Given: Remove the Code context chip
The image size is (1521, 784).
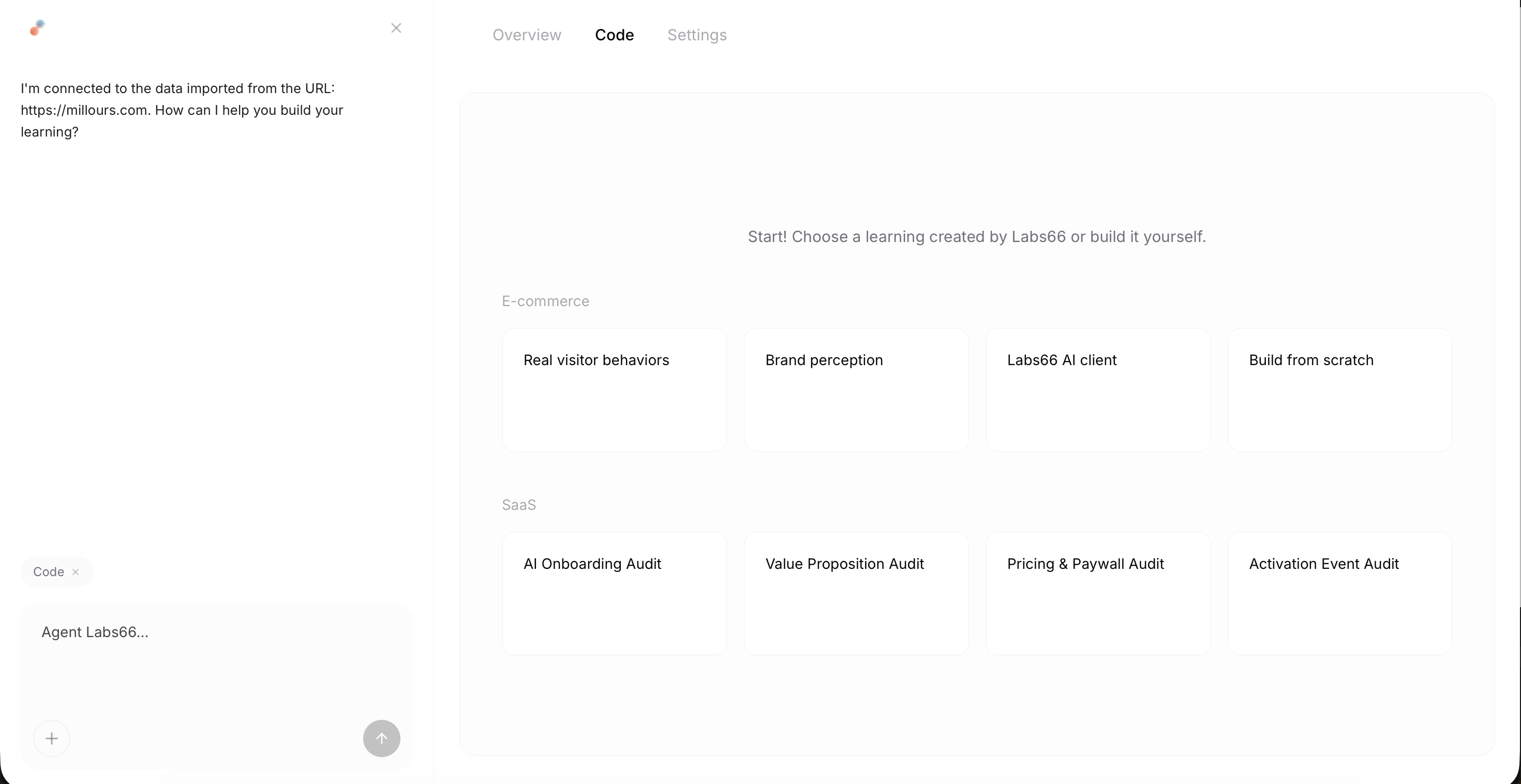Looking at the screenshot, I should (76, 571).
